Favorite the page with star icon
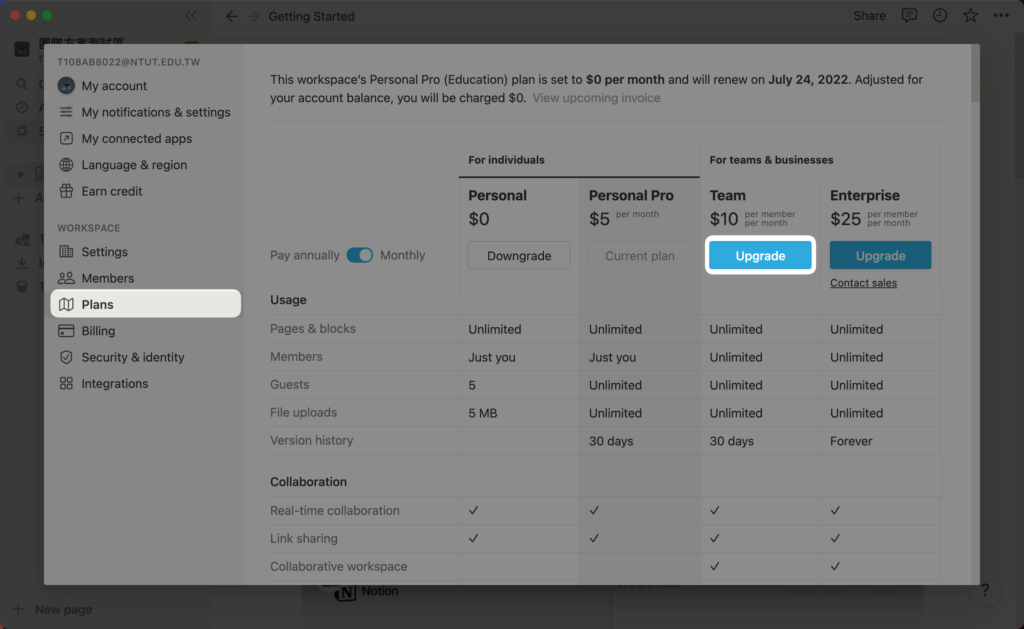This screenshot has width=1024, height=629. pos(970,16)
